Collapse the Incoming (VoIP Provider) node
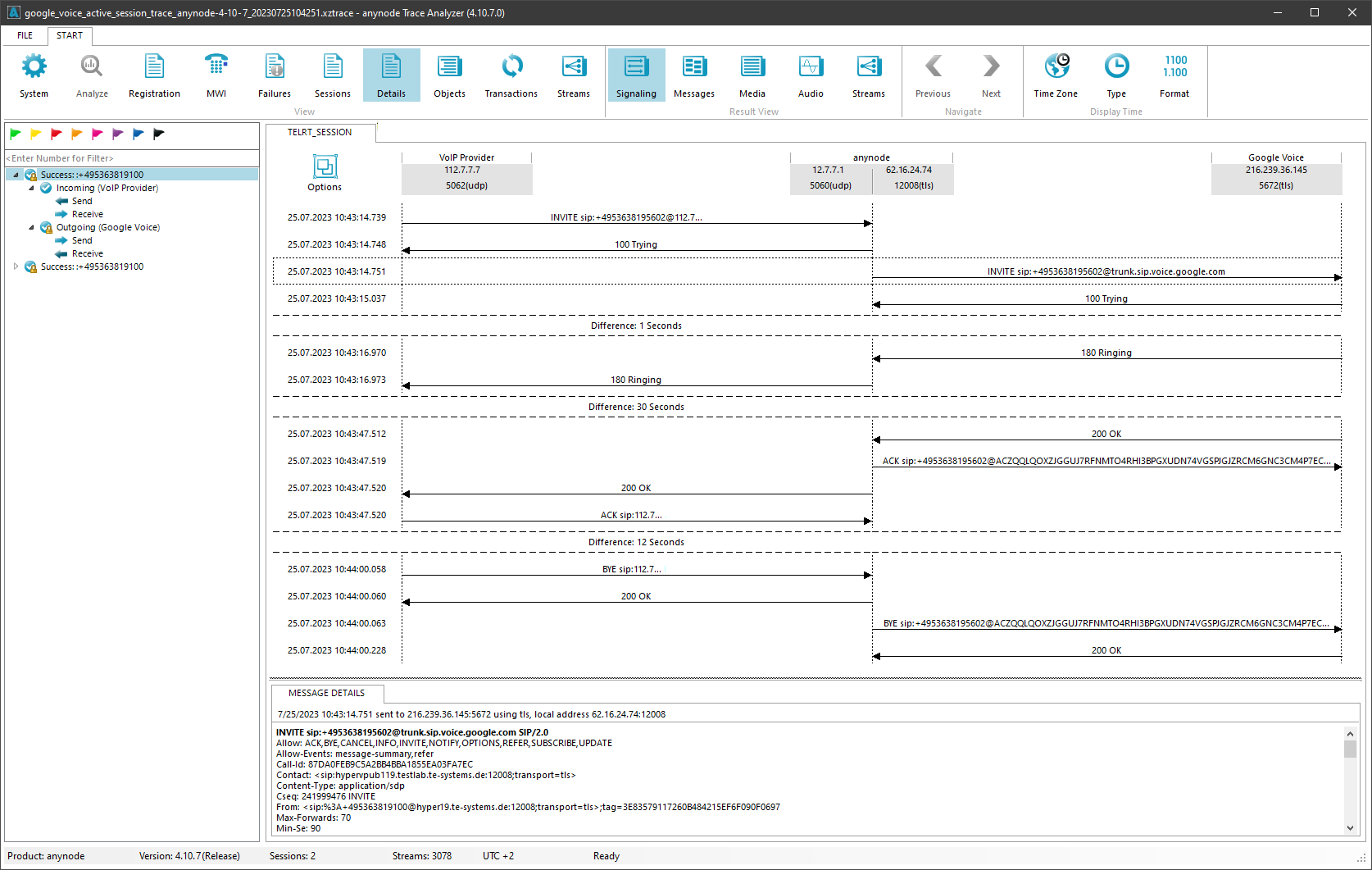 coord(31,188)
